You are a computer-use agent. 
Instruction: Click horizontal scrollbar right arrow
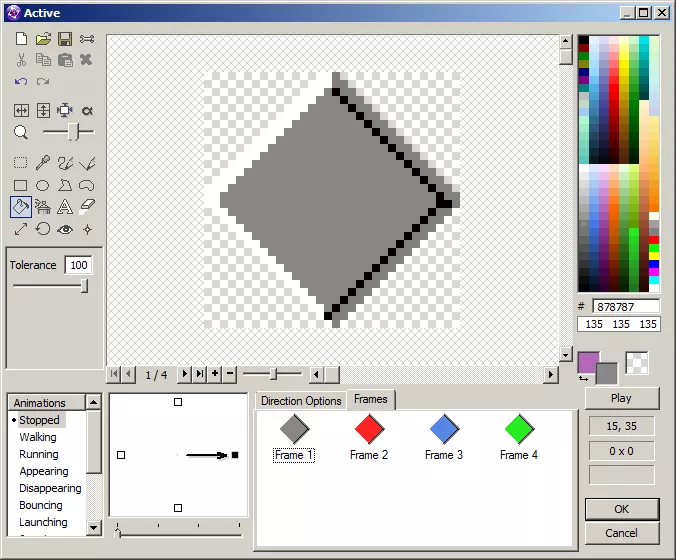551,375
